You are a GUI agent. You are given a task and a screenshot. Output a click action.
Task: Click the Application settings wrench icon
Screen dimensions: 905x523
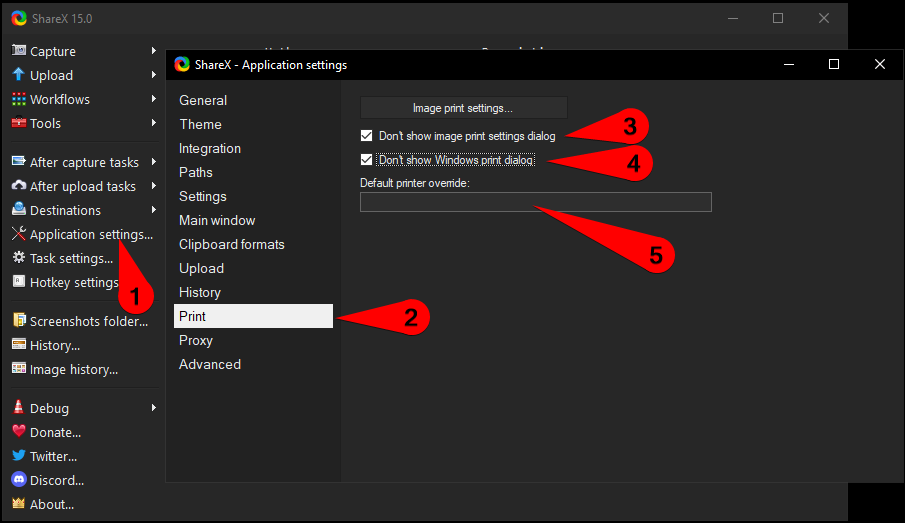19,233
